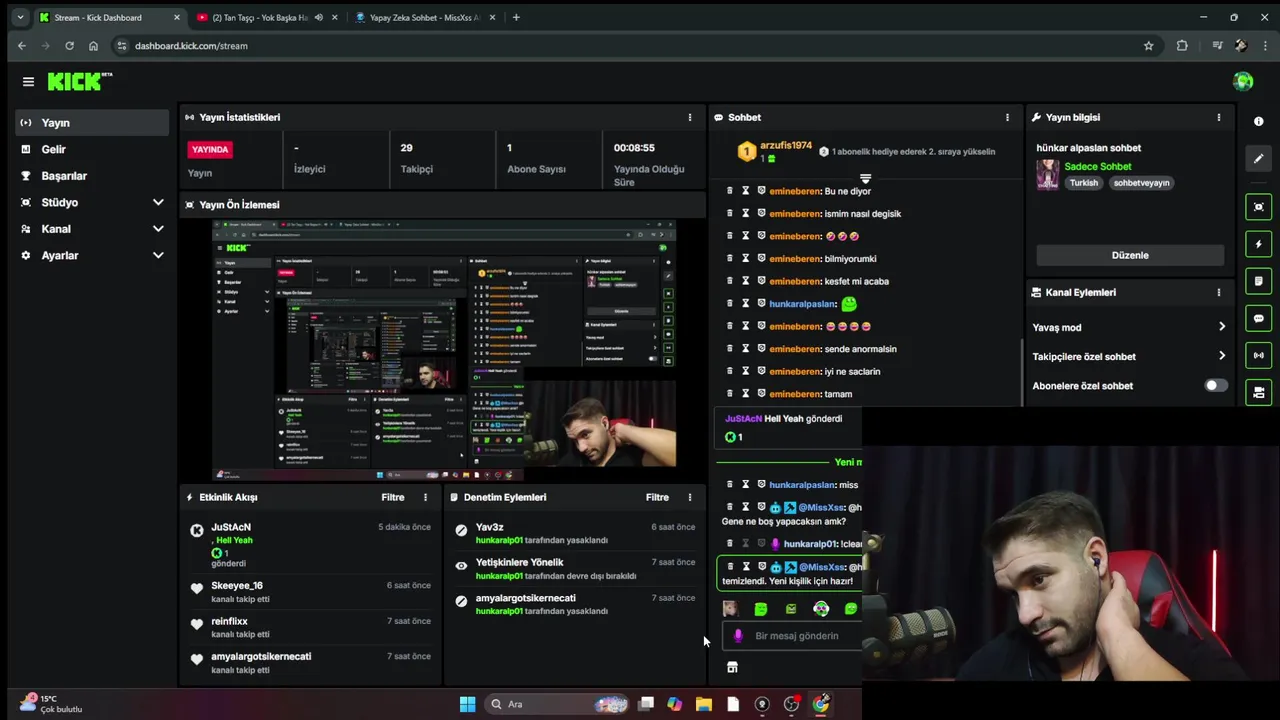The height and width of the screenshot is (720, 1280).
Task: Click the Denetim Eylemleri Filtre button
Action: click(x=657, y=497)
